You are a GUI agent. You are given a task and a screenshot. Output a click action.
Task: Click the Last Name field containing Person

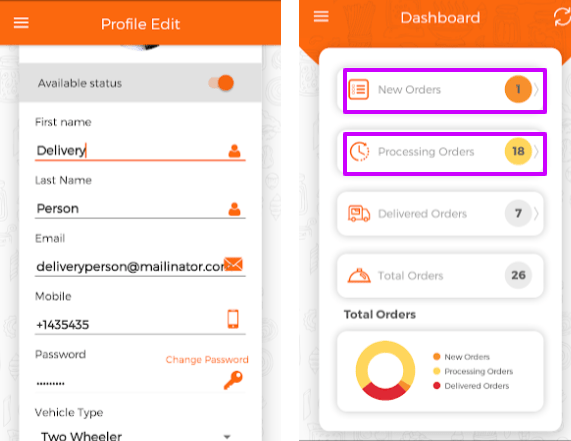click(x=140, y=208)
